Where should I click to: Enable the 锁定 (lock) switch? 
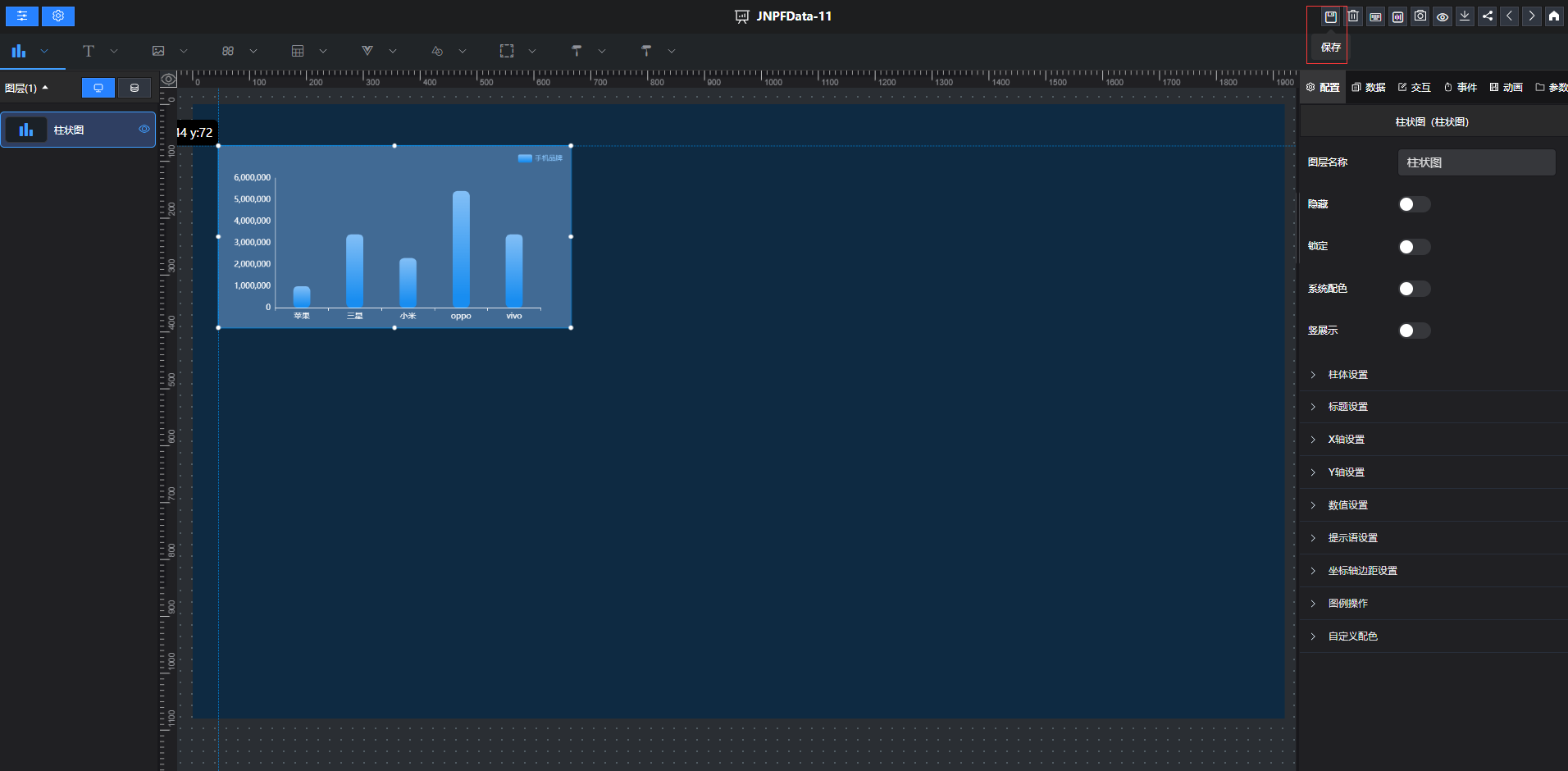(1414, 247)
